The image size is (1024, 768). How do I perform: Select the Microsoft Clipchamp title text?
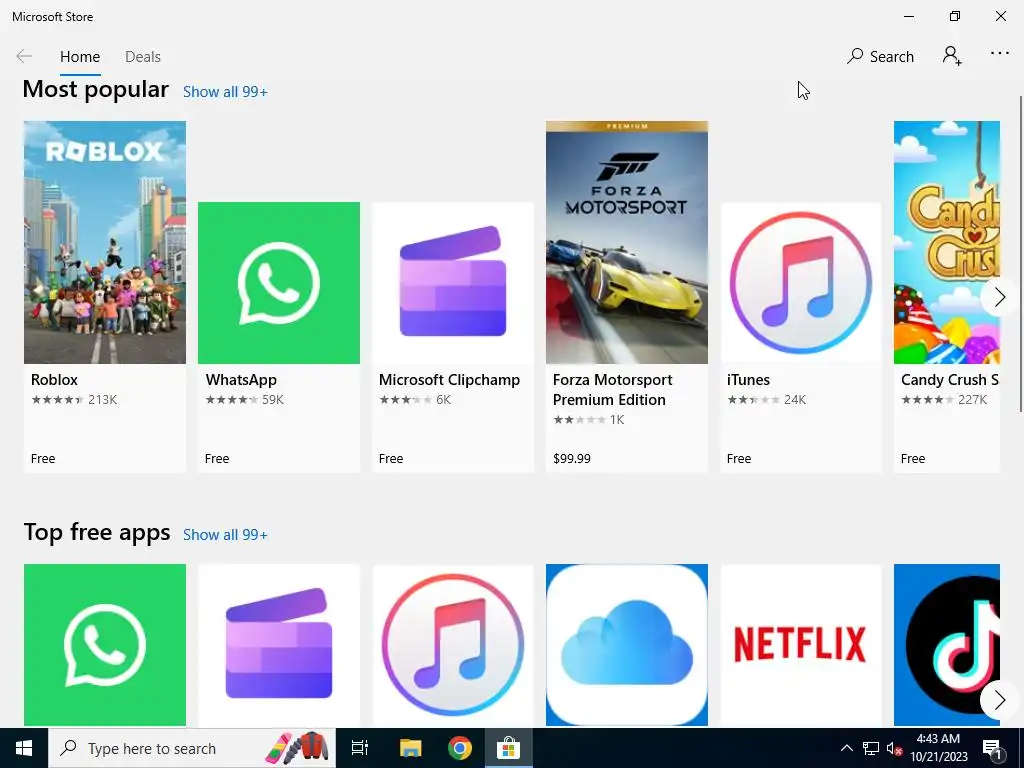449,380
